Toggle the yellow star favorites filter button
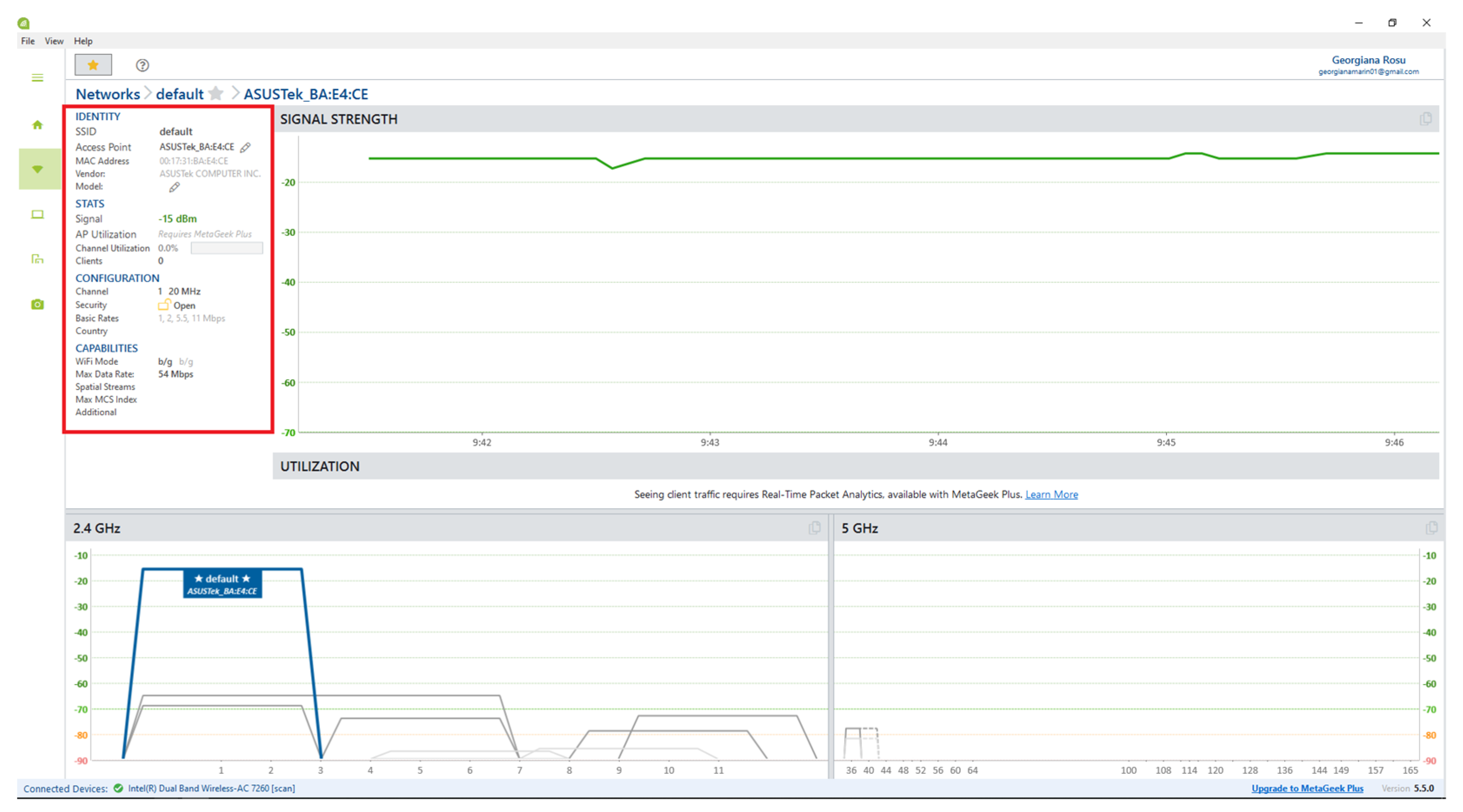The width and height of the screenshot is (1463, 812). click(x=93, y=65)
